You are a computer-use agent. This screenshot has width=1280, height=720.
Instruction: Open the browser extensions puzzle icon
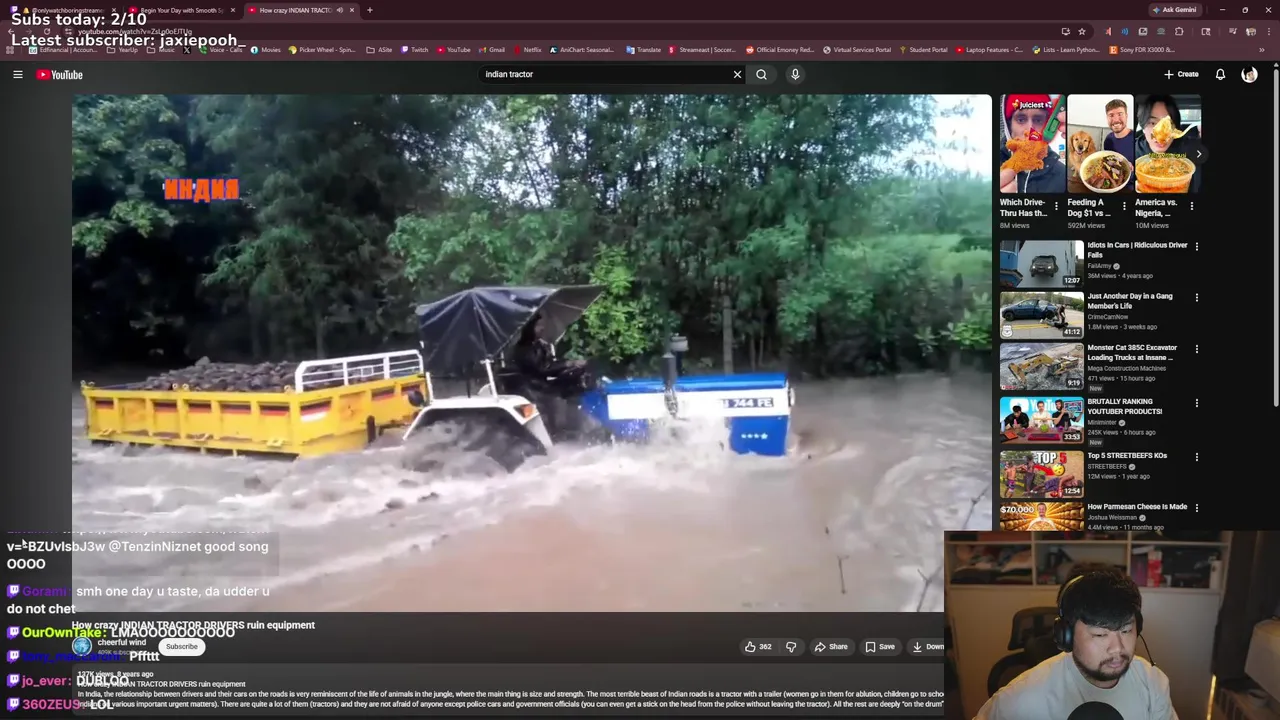(1179, 31)
